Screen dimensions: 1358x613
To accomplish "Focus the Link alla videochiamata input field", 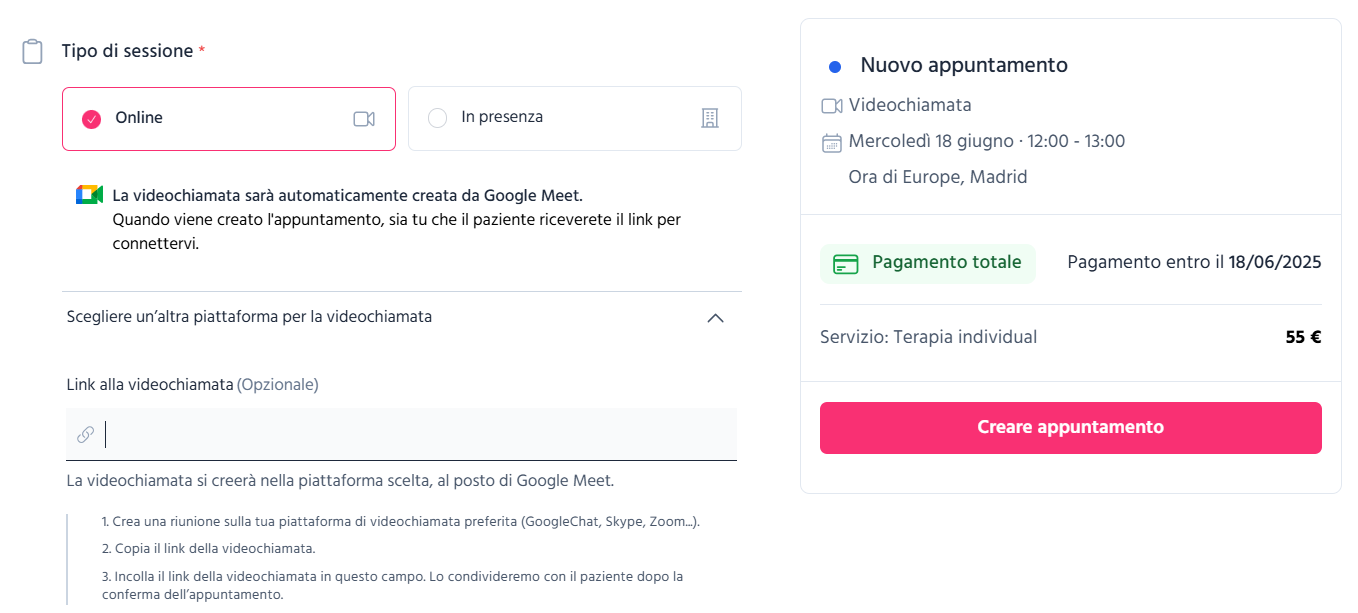I will (402, 434).
